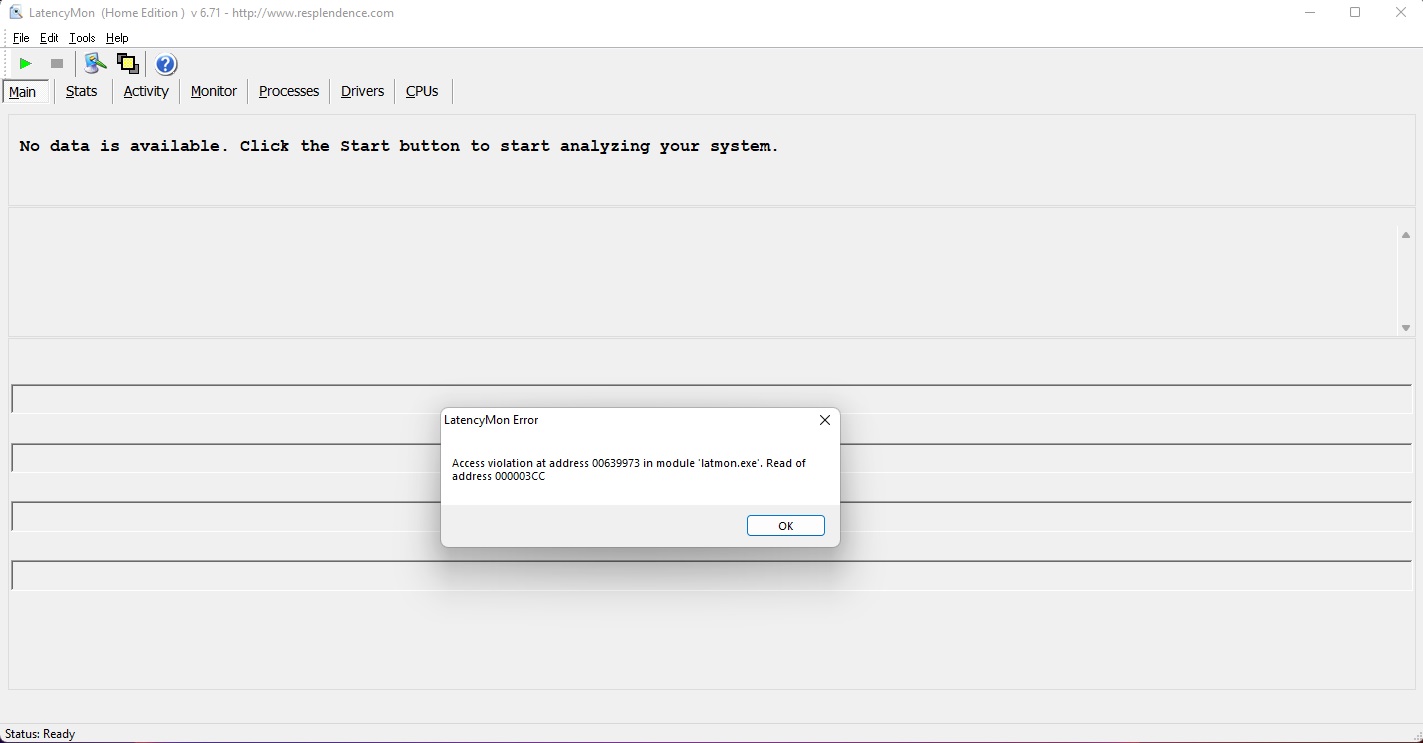This screenshot has width=1423, height=743.
Task: Maximize the LatencyMon window
Action: click(x=1356, y=13)
